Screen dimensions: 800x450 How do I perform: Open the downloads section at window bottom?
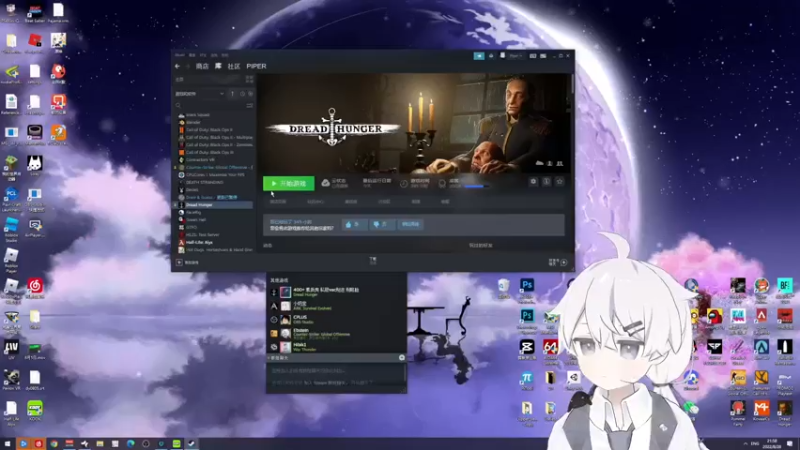373,261
